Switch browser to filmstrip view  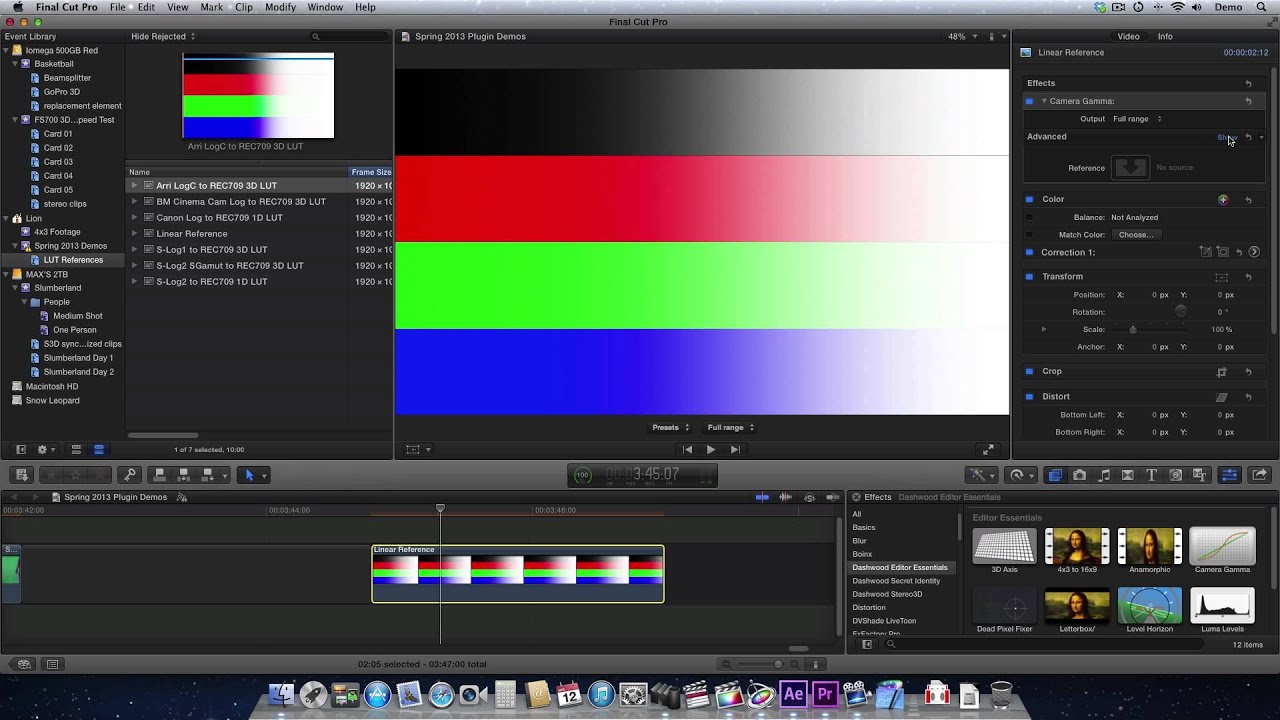tap(76, 450)
